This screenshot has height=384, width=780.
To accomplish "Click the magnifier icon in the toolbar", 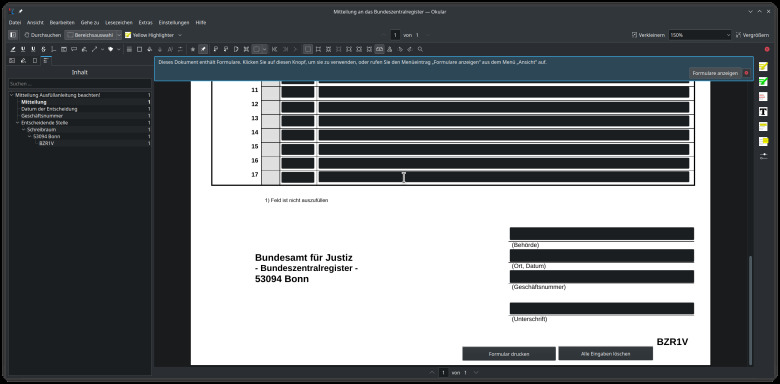I will 420,49.
